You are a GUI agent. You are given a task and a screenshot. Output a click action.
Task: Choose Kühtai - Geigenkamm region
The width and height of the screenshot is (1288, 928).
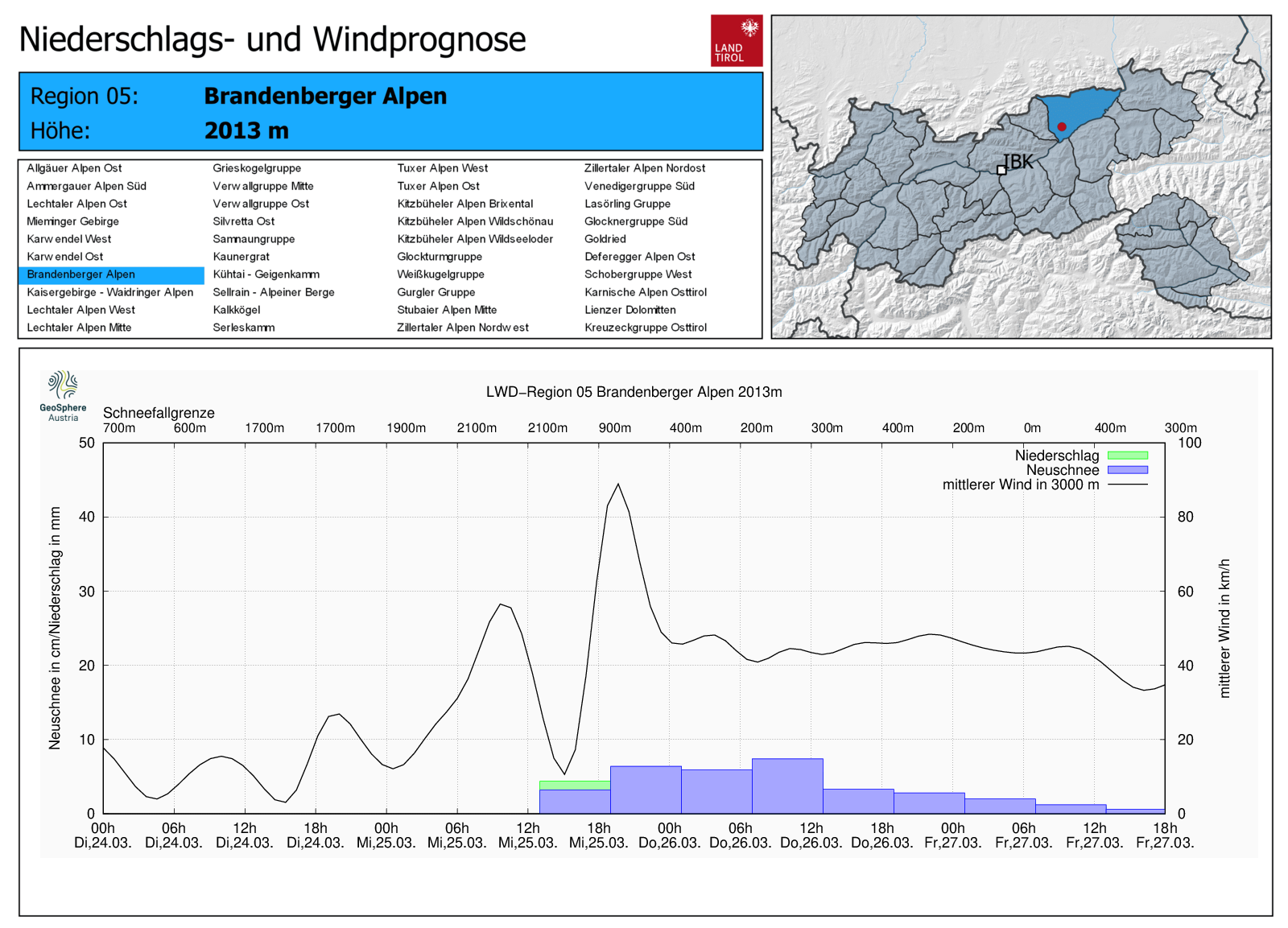[266, 274]
